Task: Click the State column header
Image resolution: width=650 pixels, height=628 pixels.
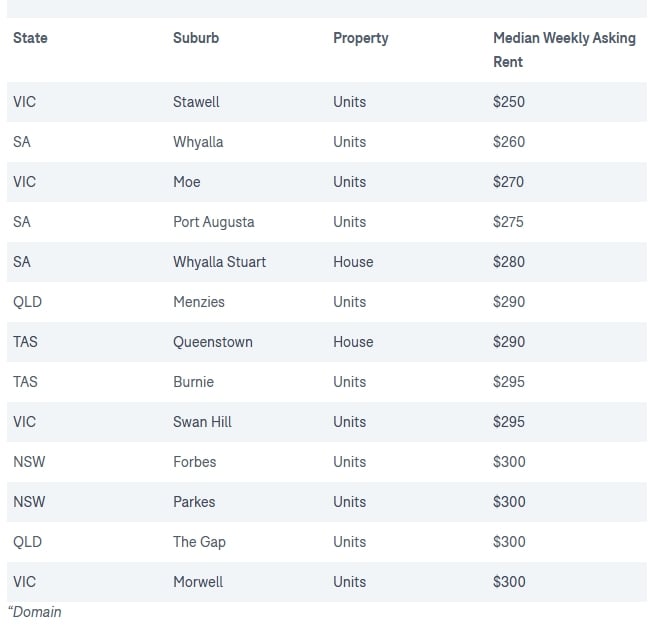Action: 30,38
